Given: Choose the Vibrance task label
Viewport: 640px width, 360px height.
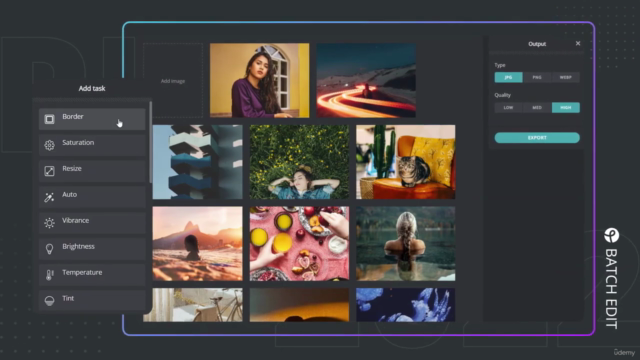Looking at the screenshot, I should tap(76, 220).
